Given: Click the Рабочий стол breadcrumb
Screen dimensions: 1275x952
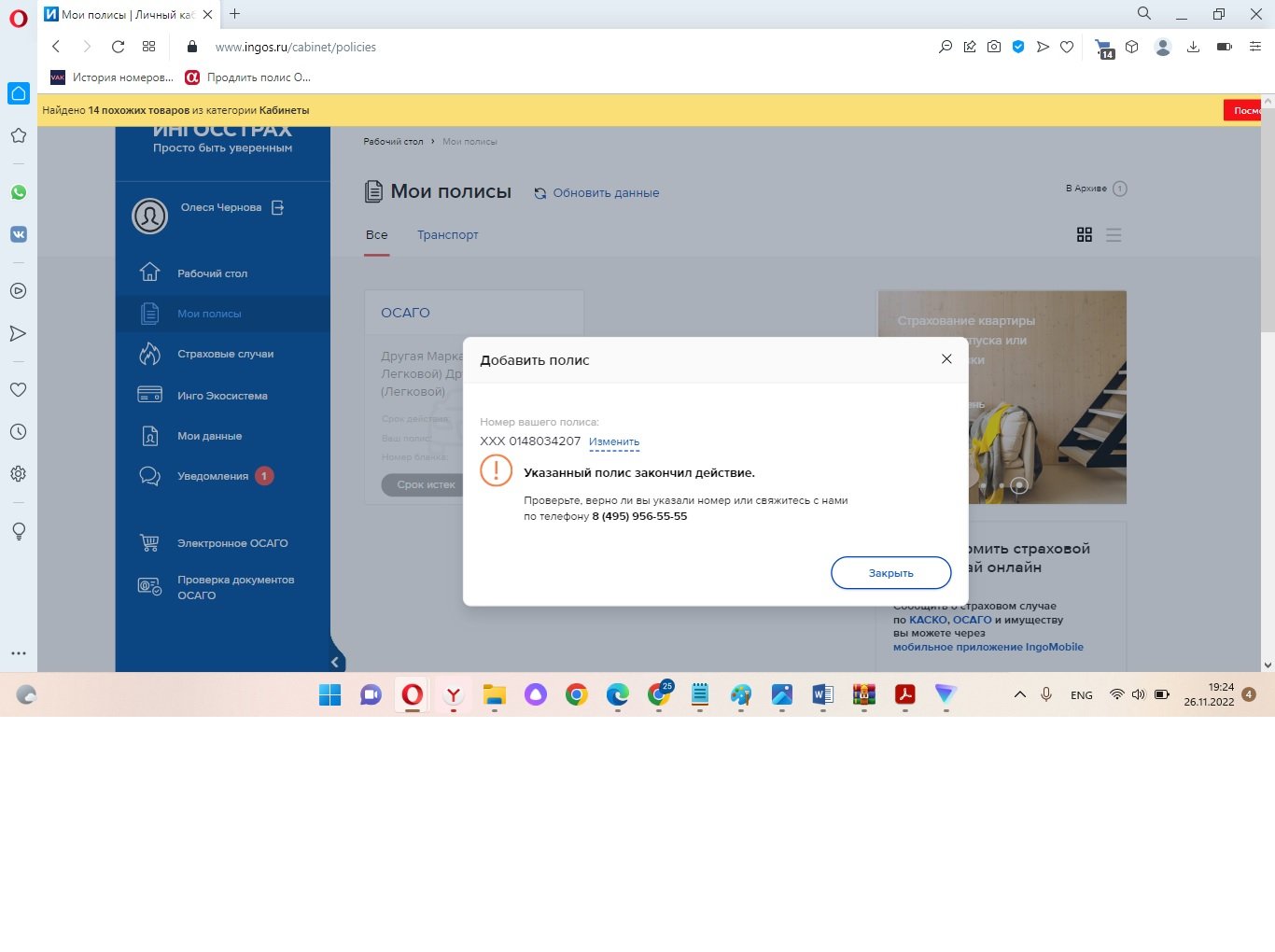Looking at the screenshot, I should [393, 142].
